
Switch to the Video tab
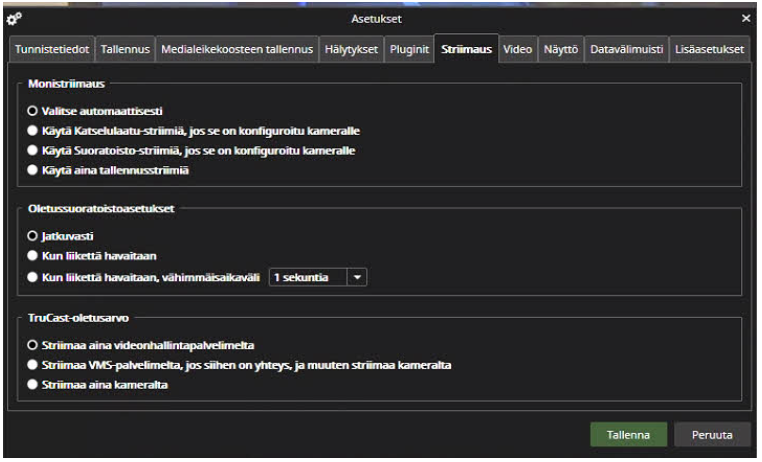(x=517, y=49)
